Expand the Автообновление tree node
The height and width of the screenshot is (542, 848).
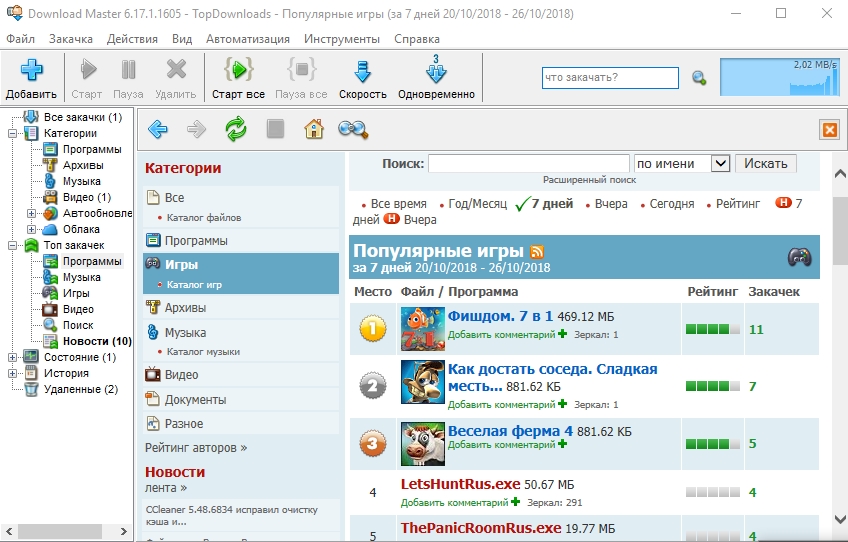(x=31, y=213)
